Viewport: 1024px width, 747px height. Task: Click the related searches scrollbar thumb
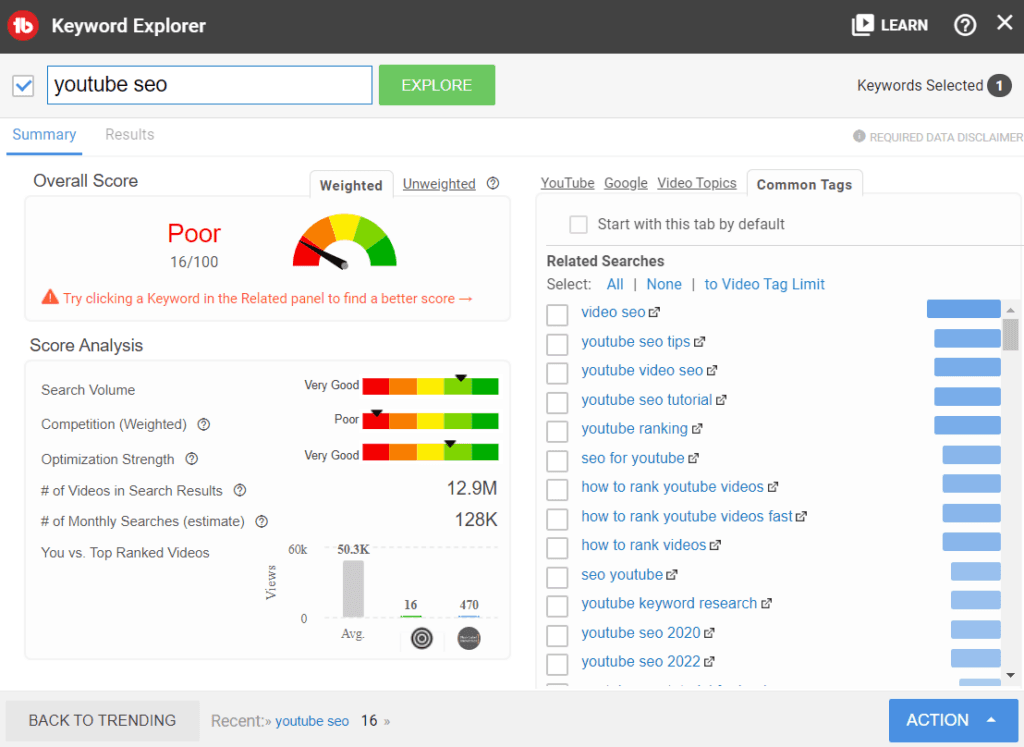coord(1011,334)
